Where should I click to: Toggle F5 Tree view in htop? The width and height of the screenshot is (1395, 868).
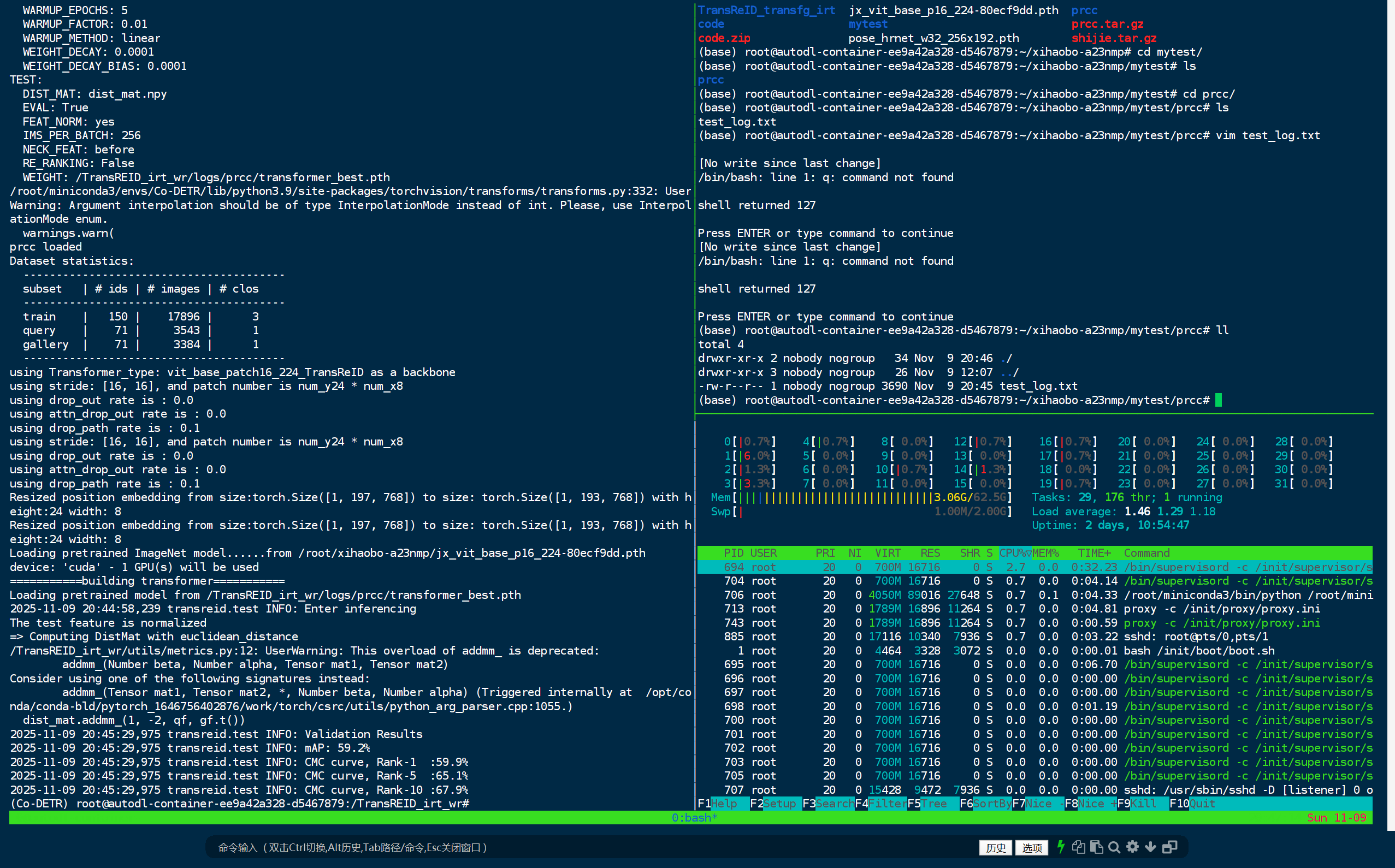(933, 803)
